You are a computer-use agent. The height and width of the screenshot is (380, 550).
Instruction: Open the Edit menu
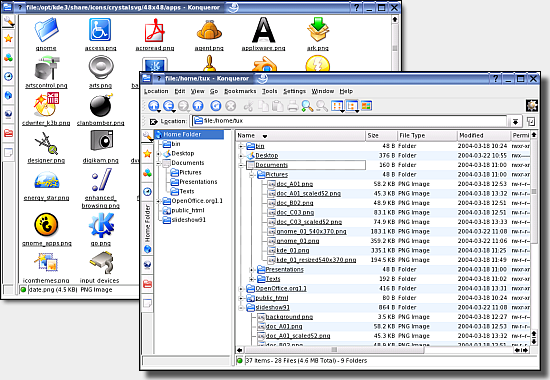click(x=180, y=91)
